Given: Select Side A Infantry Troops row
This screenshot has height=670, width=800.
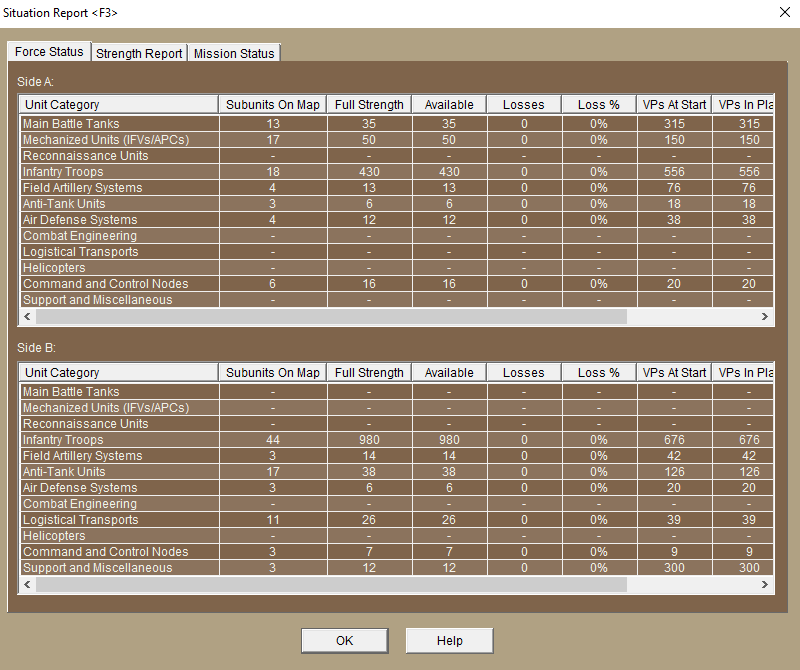Looking at the screenshot, I should point(396,172).
